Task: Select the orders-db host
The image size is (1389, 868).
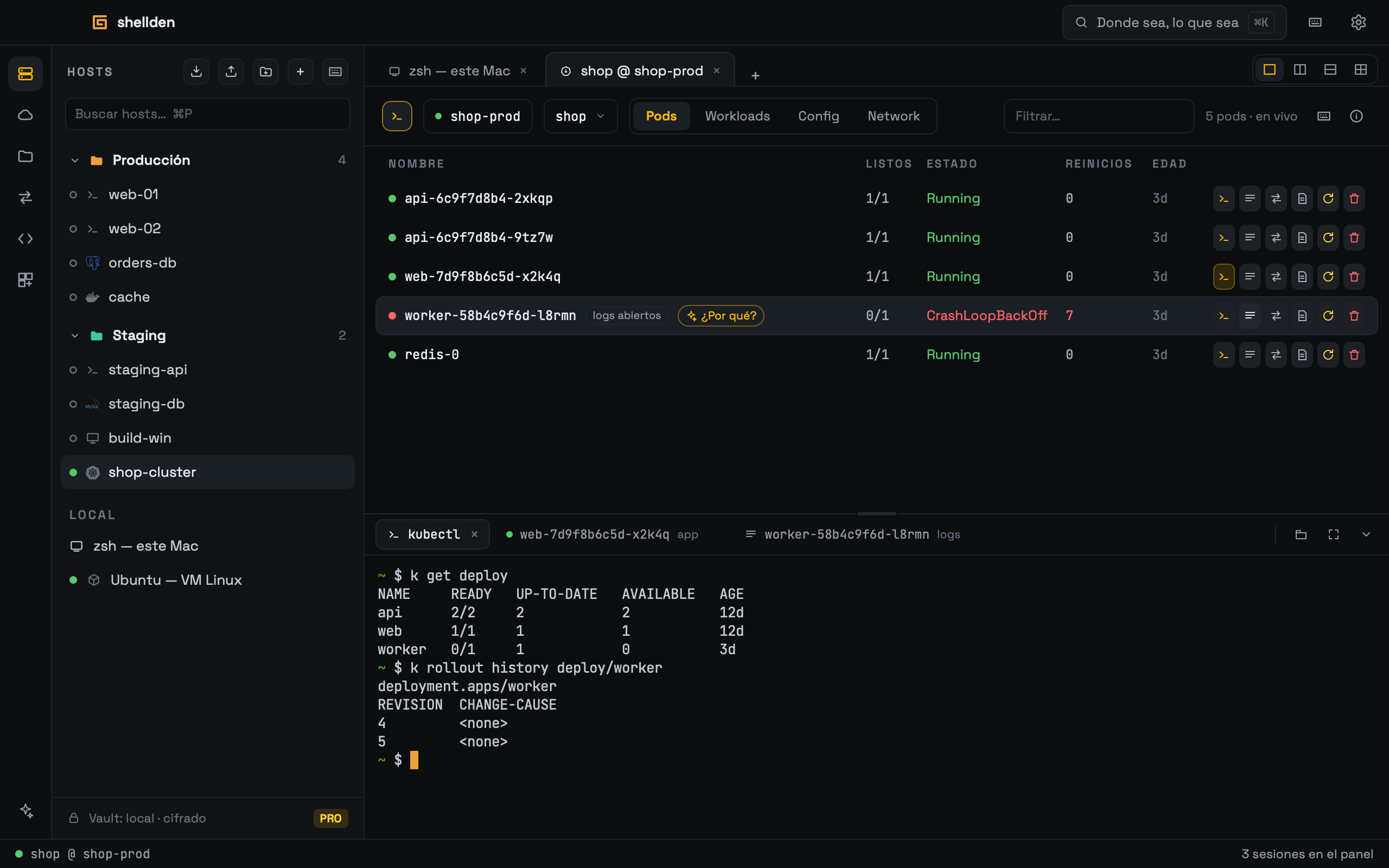Action: (x=208, y=263)
